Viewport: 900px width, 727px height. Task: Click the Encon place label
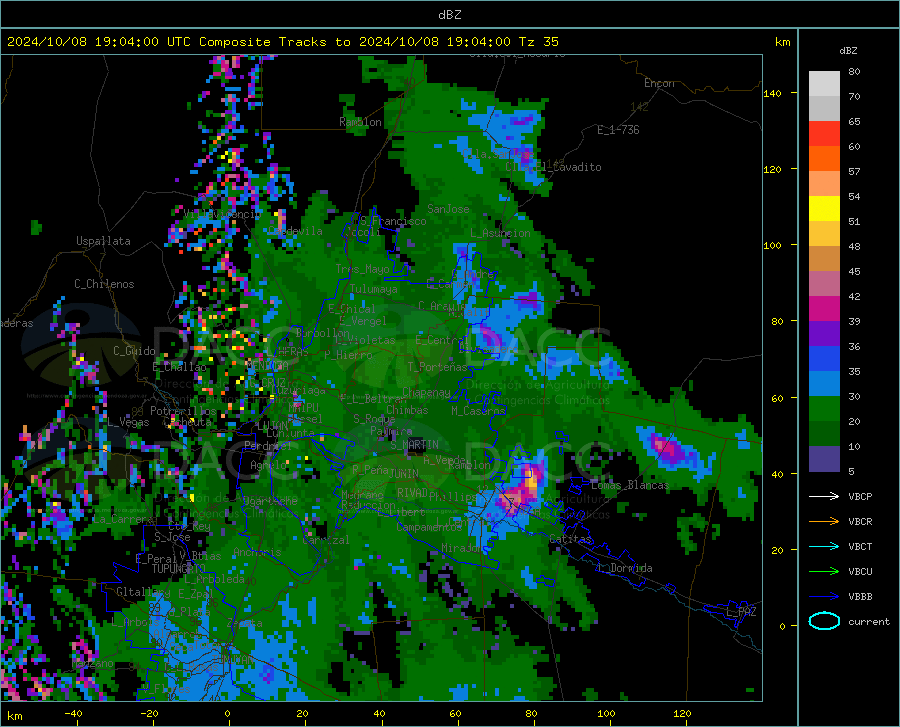[x=659, y=83]
